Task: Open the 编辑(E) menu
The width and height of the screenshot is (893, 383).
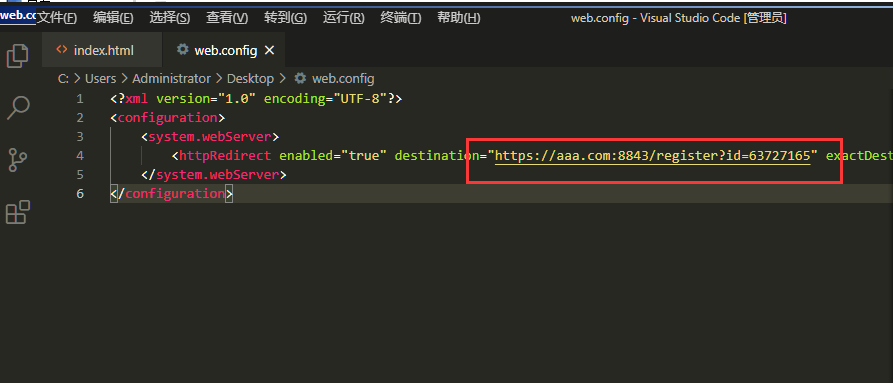Action: click(x=113, y=18)
